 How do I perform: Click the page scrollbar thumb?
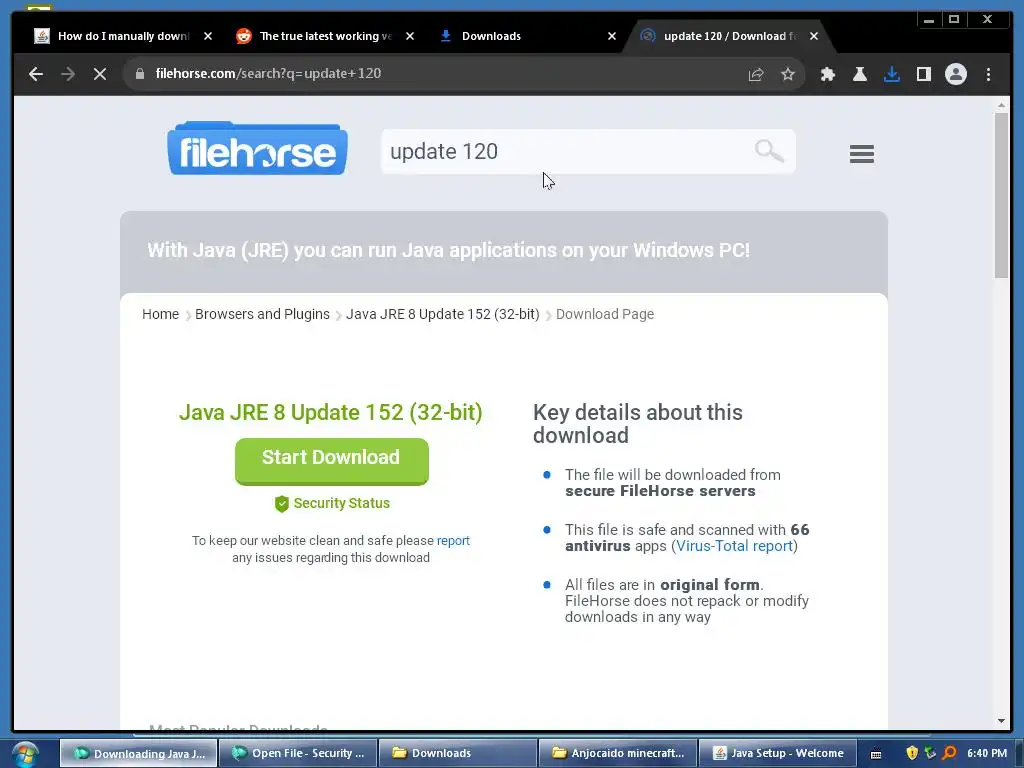pos(1001,195)
